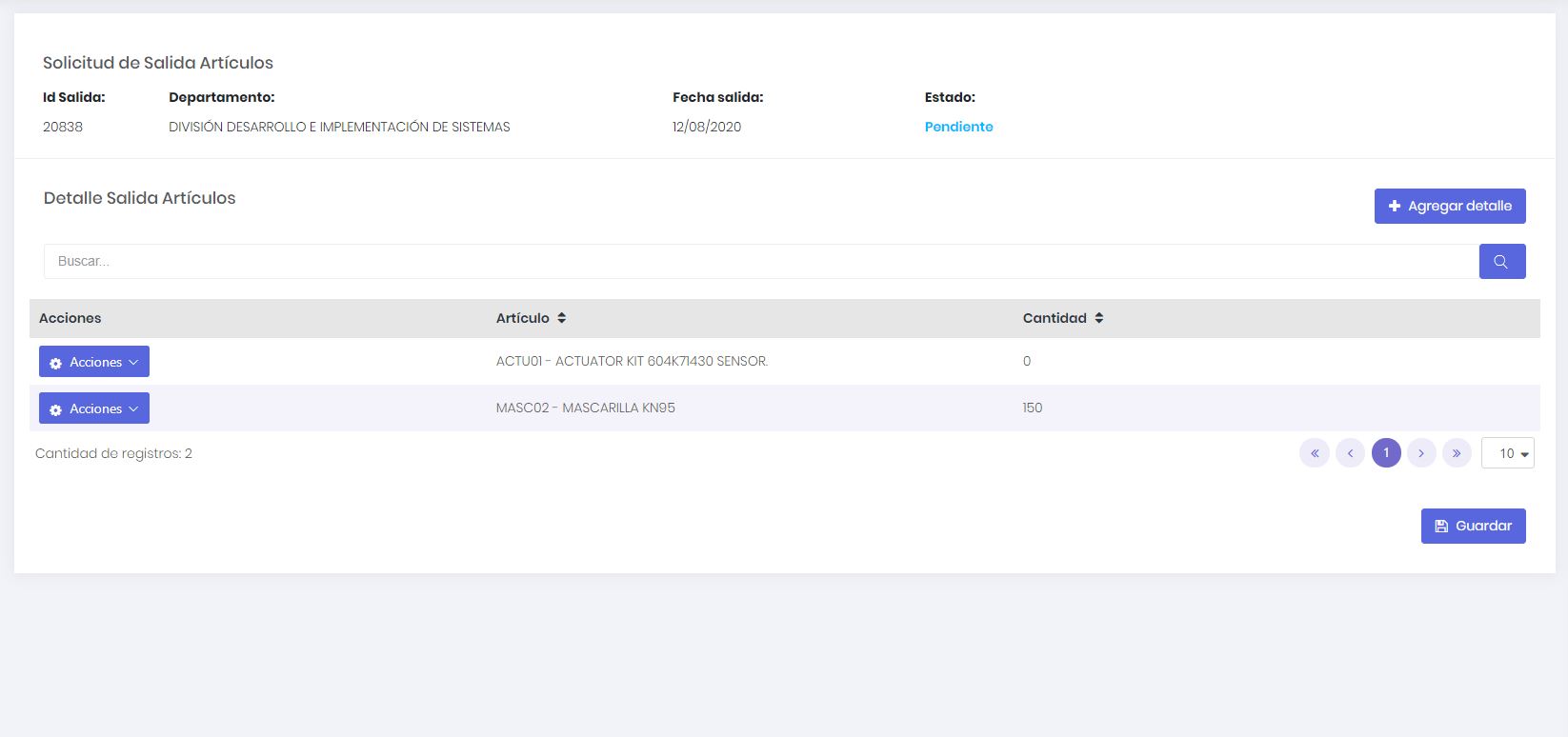Open Acciones dropdown for MASC02 row
This screenshot has width=1568, height=737.
pyautogui.click(x=94, y=408)
